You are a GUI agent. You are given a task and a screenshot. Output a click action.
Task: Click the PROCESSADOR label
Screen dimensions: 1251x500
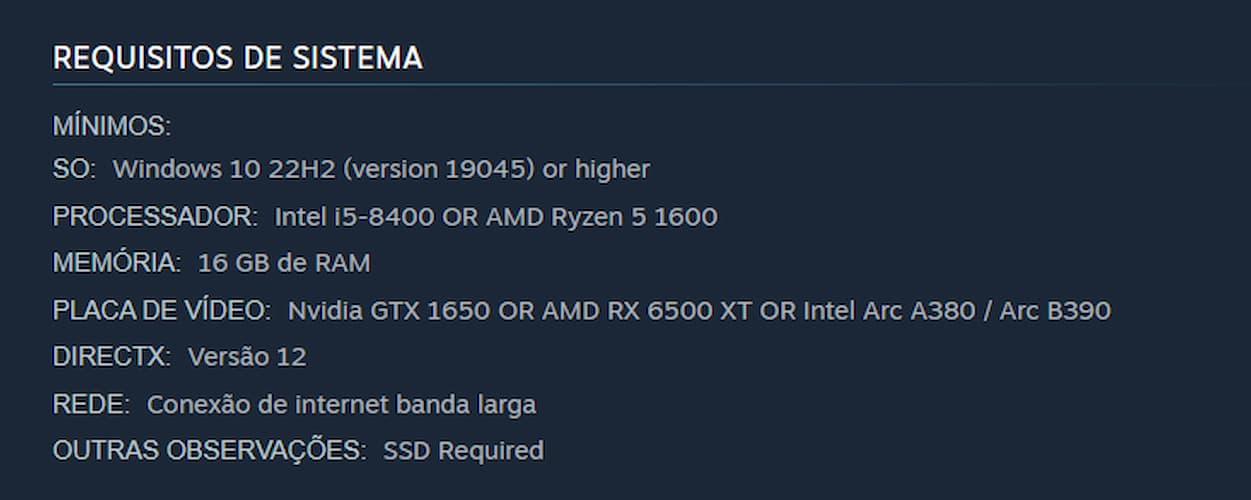154,217
